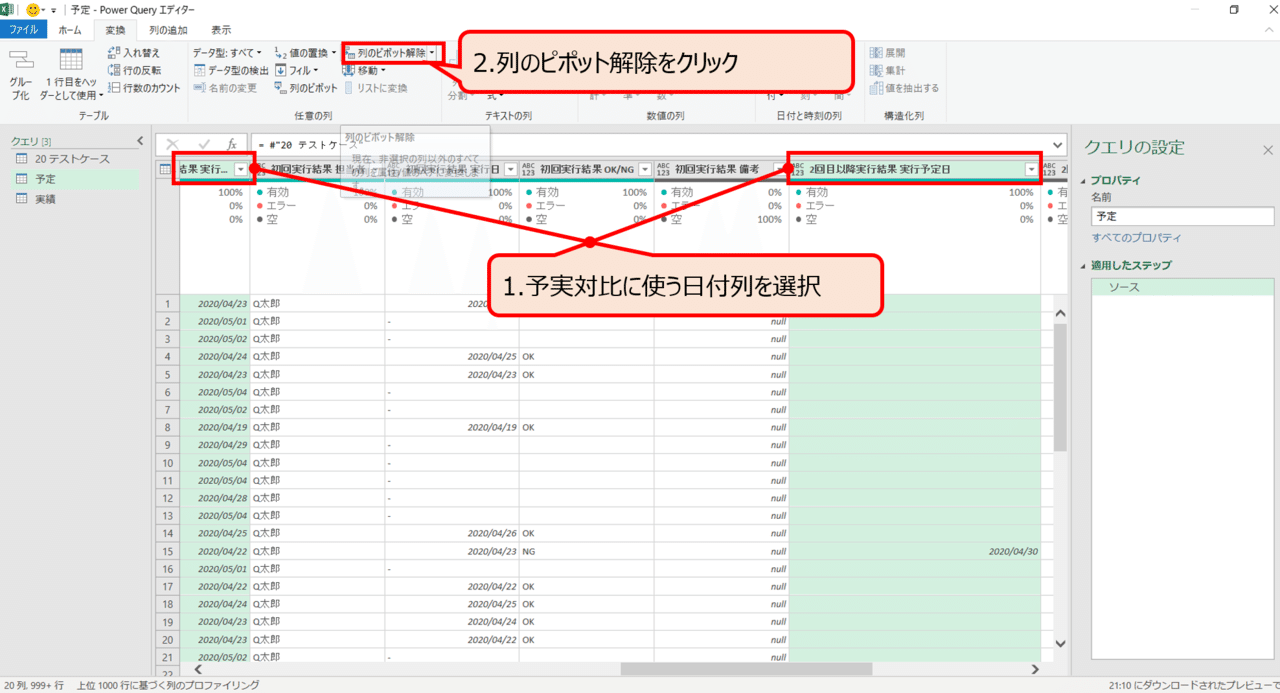Click 値を抽出する icon
Screen dimensions: 1280x693
click(x=876, y=88)
